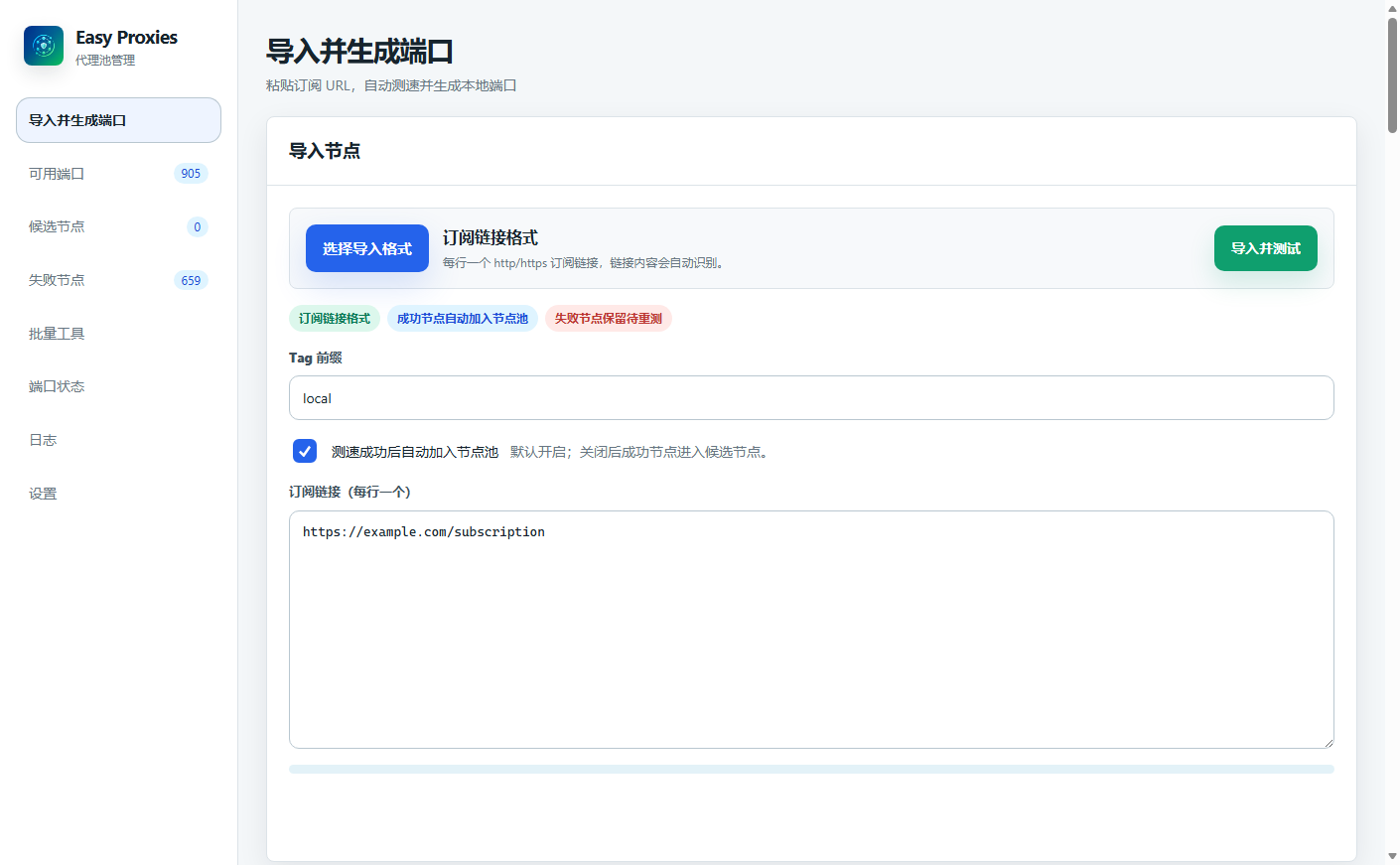Click the 0 badge beside 候选节点
This screenshot has height=865, width=1400.
[x=198, y=227]
